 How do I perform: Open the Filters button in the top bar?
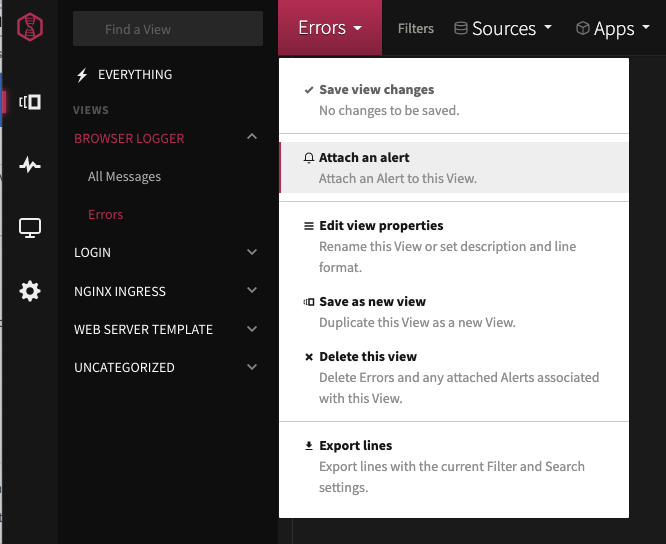415,28
